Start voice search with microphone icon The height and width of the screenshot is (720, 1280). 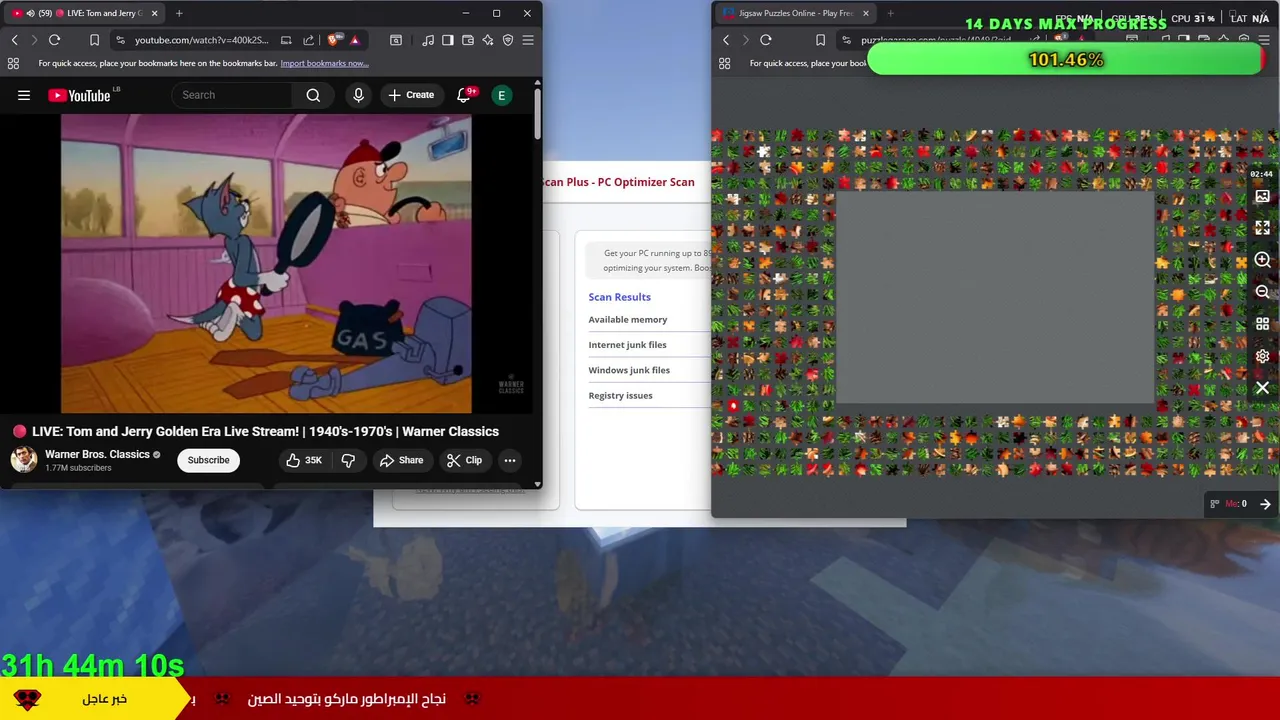coord(358,95)
